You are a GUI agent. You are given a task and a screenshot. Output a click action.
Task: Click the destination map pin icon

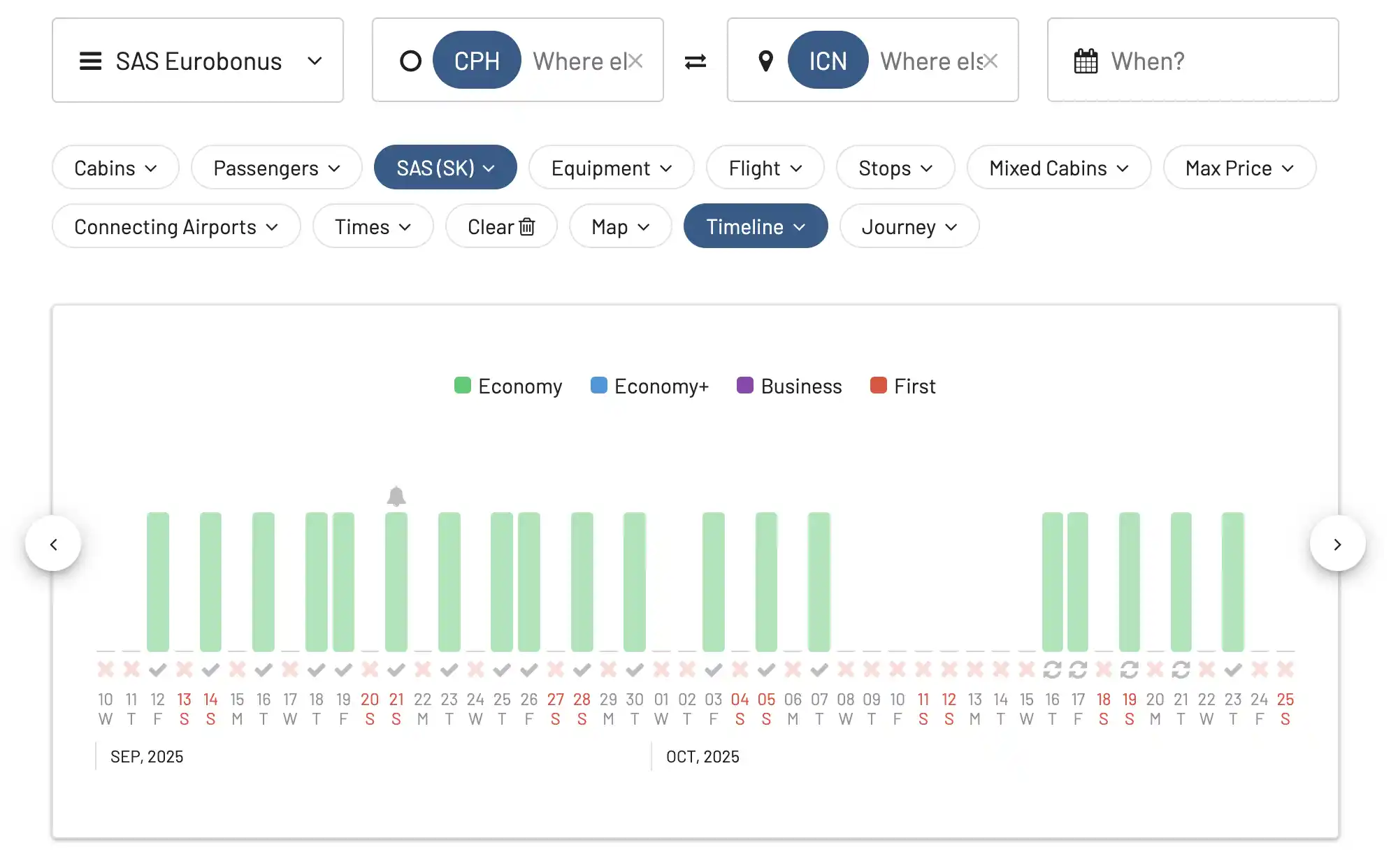click(766, 62)
